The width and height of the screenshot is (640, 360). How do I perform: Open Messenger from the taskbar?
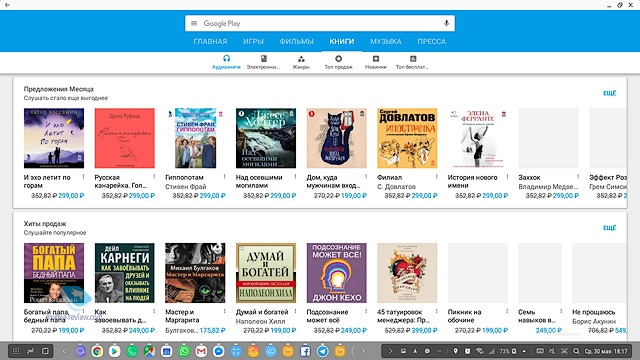[x=218, y=351]
